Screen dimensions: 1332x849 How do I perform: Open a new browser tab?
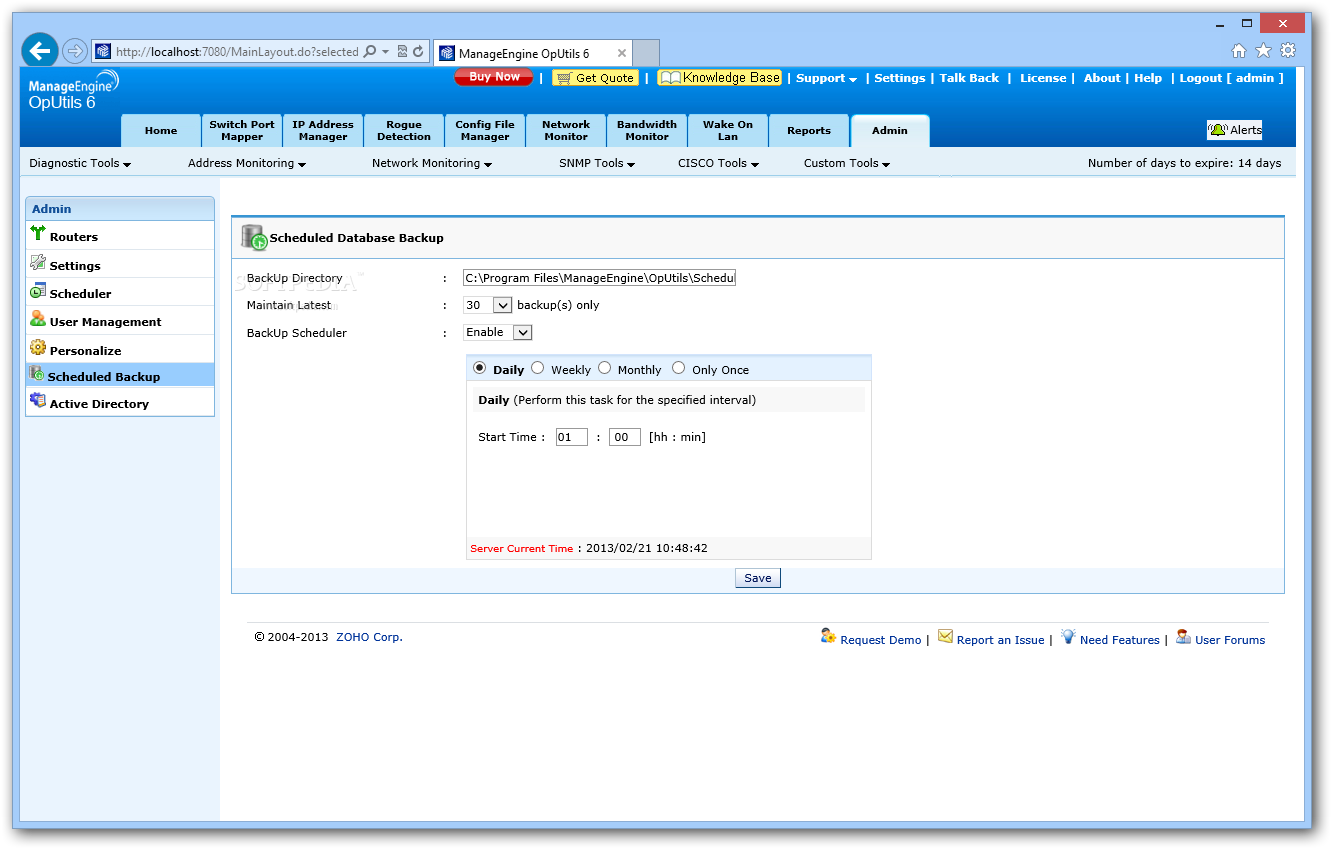(x=647, y=54)
